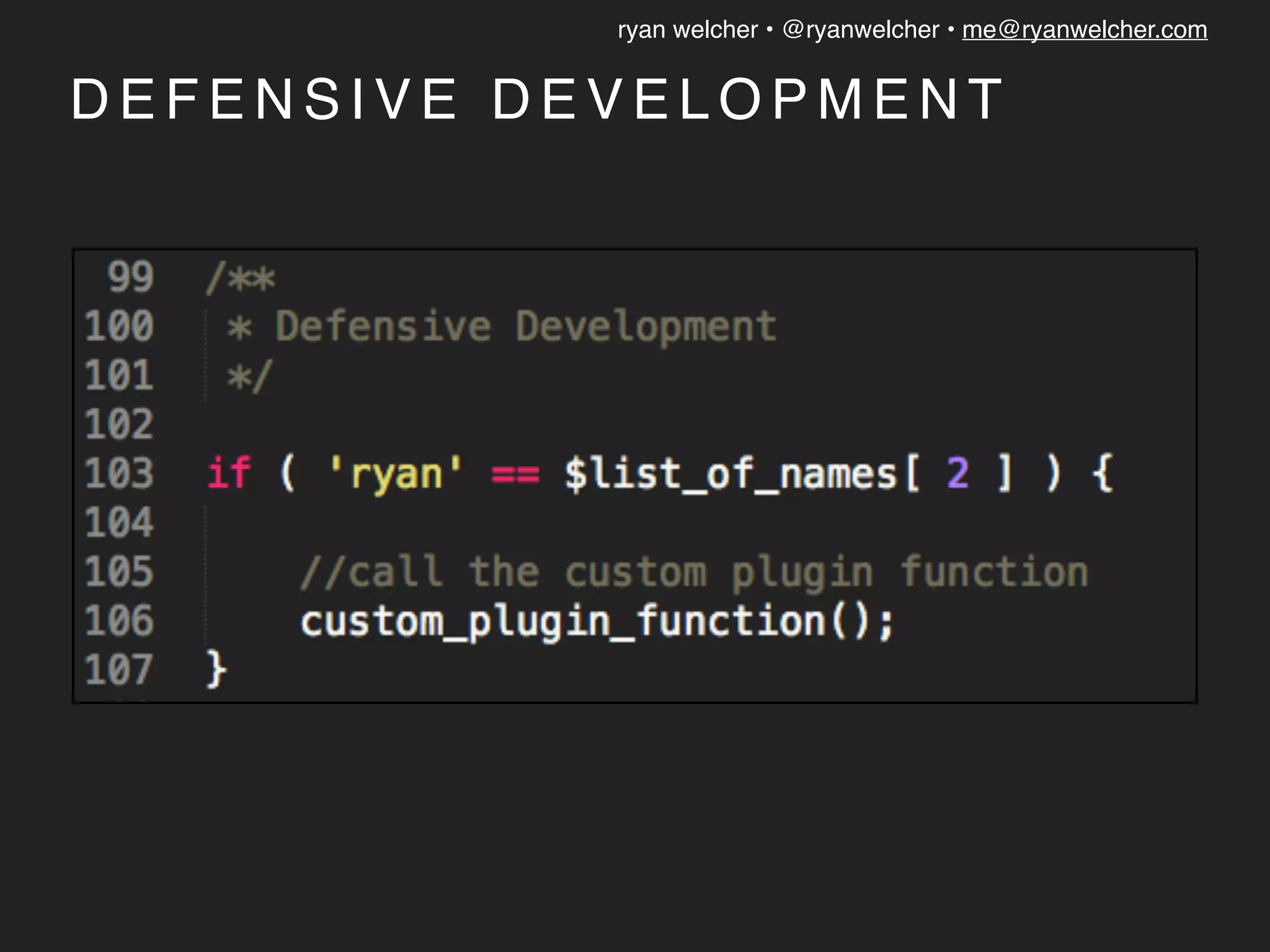Click line number 99 in the code
This screenshot has width=1270, height=952.
pyautogui.click(x=130, y=276)
